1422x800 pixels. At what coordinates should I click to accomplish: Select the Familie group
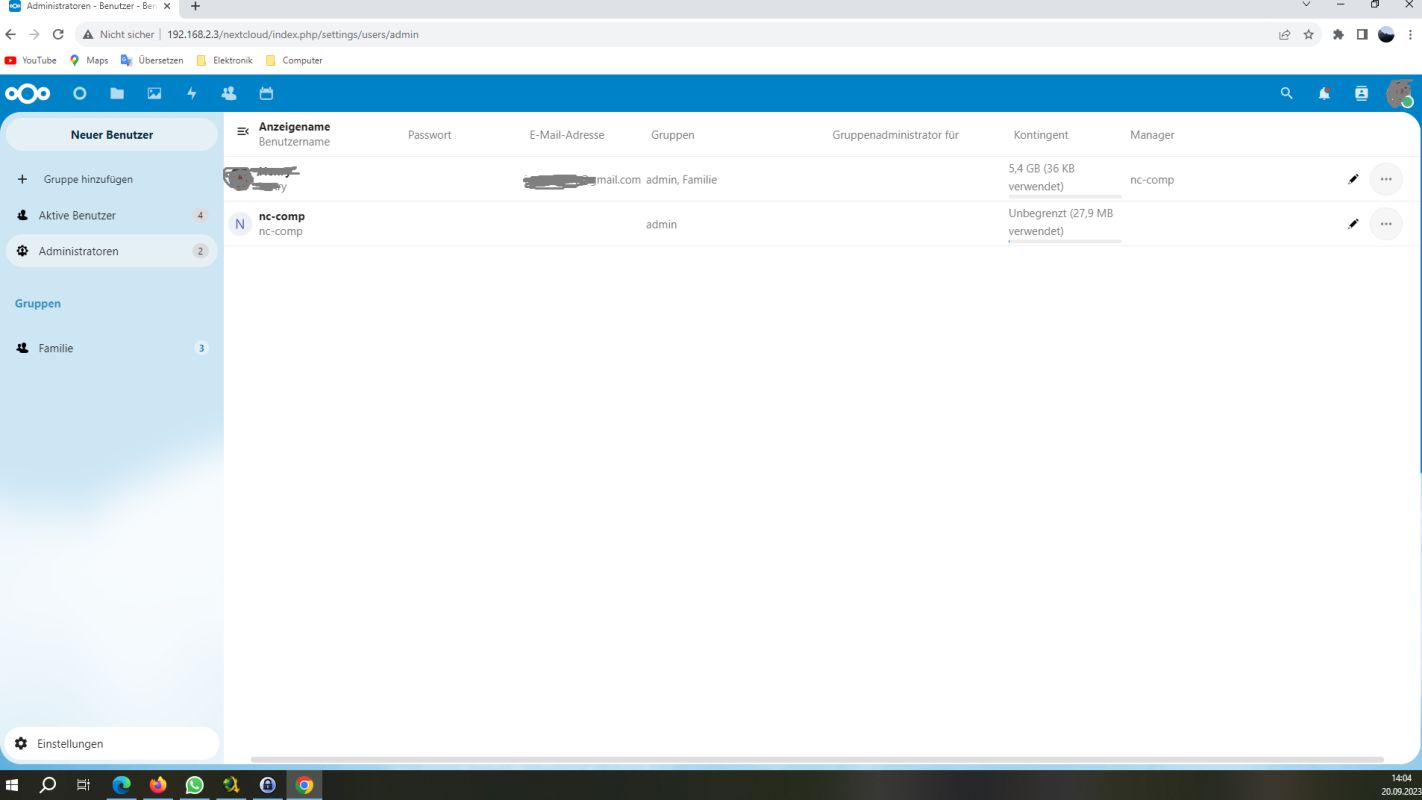coord(56,348)
